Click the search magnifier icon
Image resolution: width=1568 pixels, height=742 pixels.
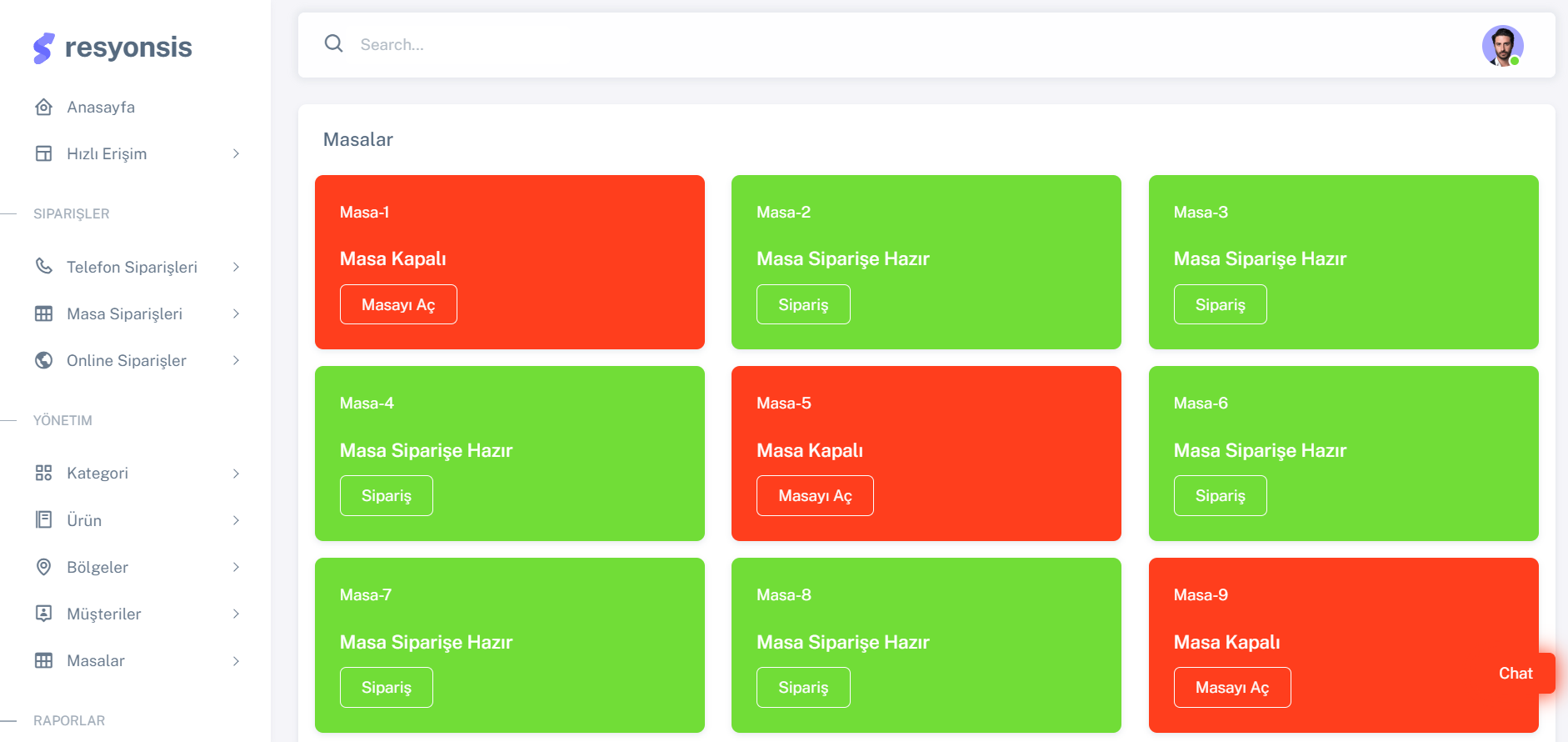(334, 43)
